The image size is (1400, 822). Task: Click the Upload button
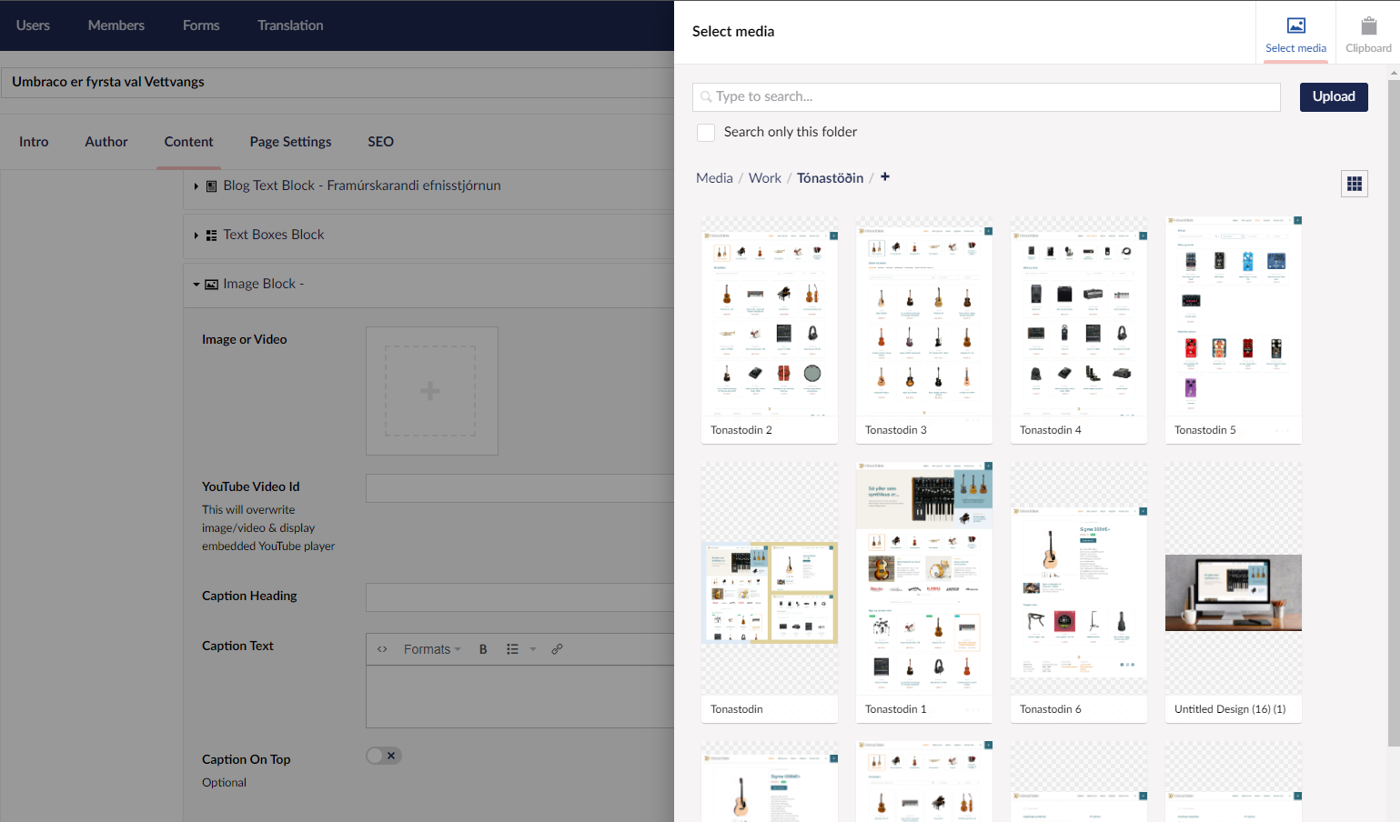[x=1333, y=97]
